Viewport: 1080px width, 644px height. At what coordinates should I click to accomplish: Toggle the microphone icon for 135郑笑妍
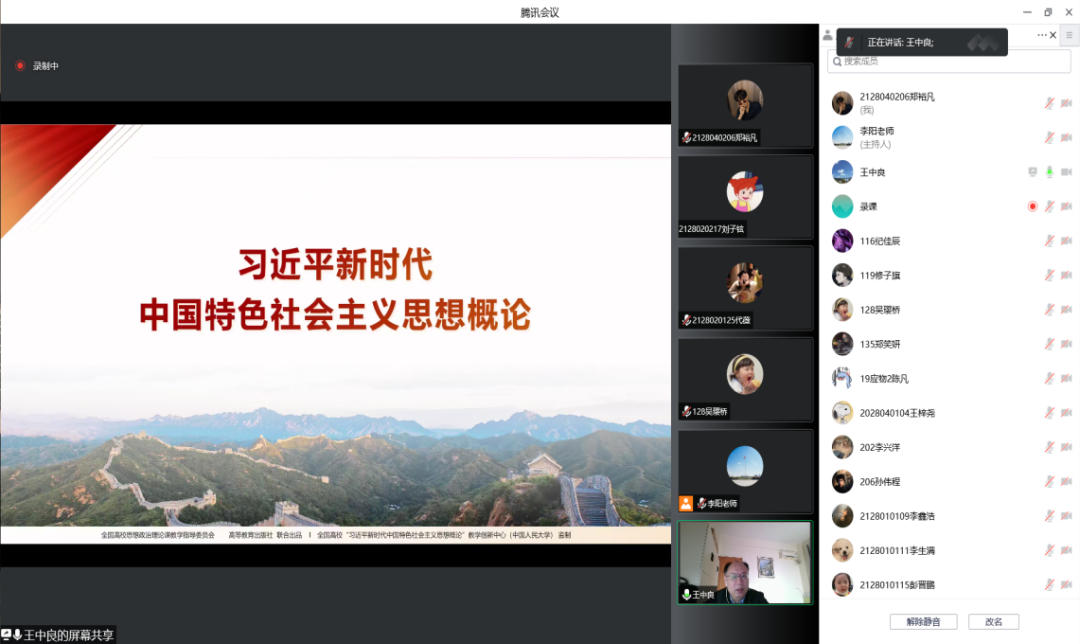(x=1049, y=344)
